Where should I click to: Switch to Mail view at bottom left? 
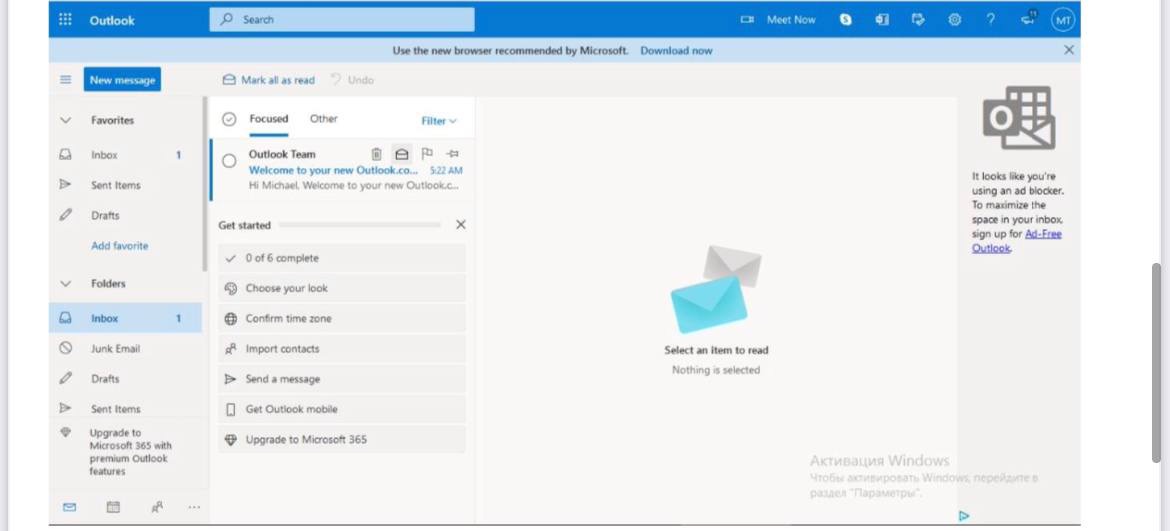tap(69, 507)
